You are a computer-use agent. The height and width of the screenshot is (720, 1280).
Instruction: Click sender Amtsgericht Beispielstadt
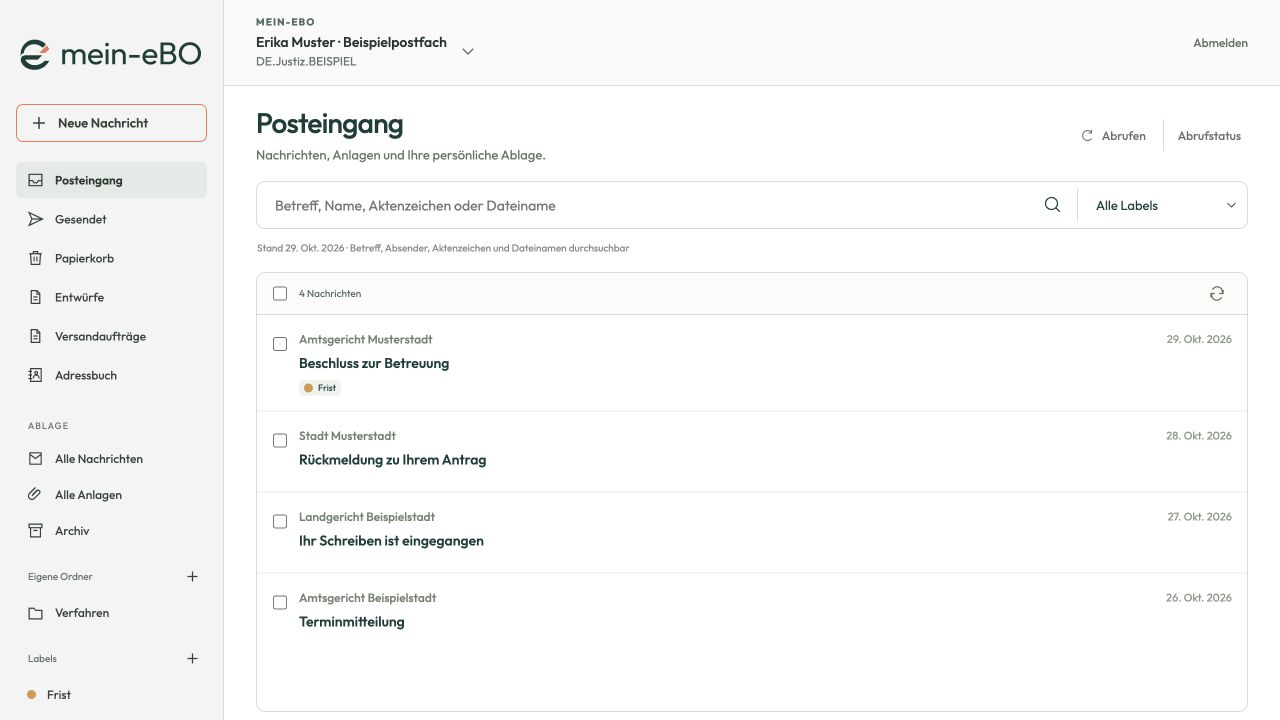coord(367,598)
